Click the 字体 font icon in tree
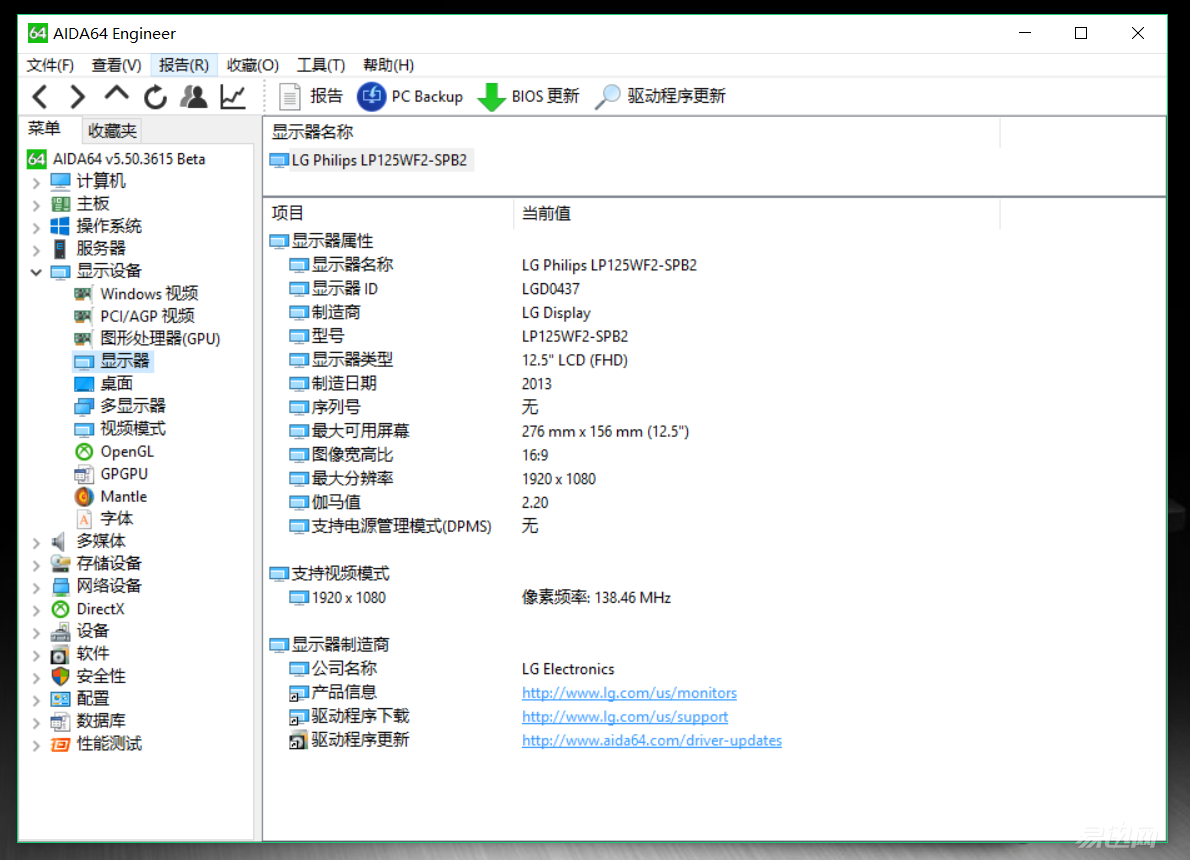The height and width of the screenshot is (860, 1190). tap(84, 519)
